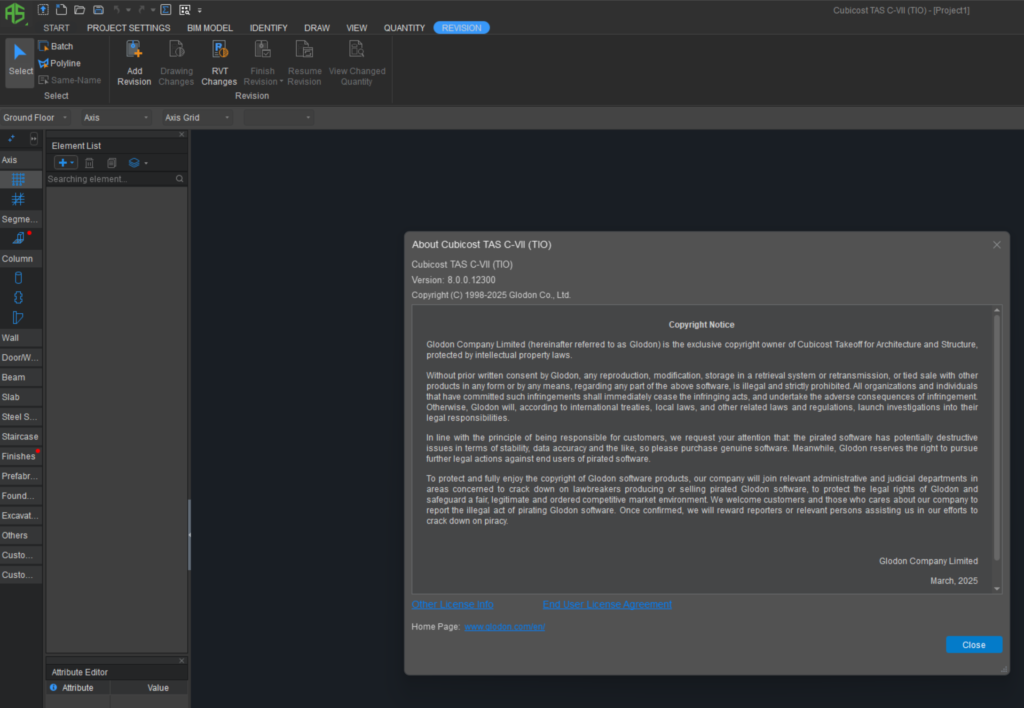Click the open folder icon in the quick access bar
1024x708 pixels.
point(79,9)
